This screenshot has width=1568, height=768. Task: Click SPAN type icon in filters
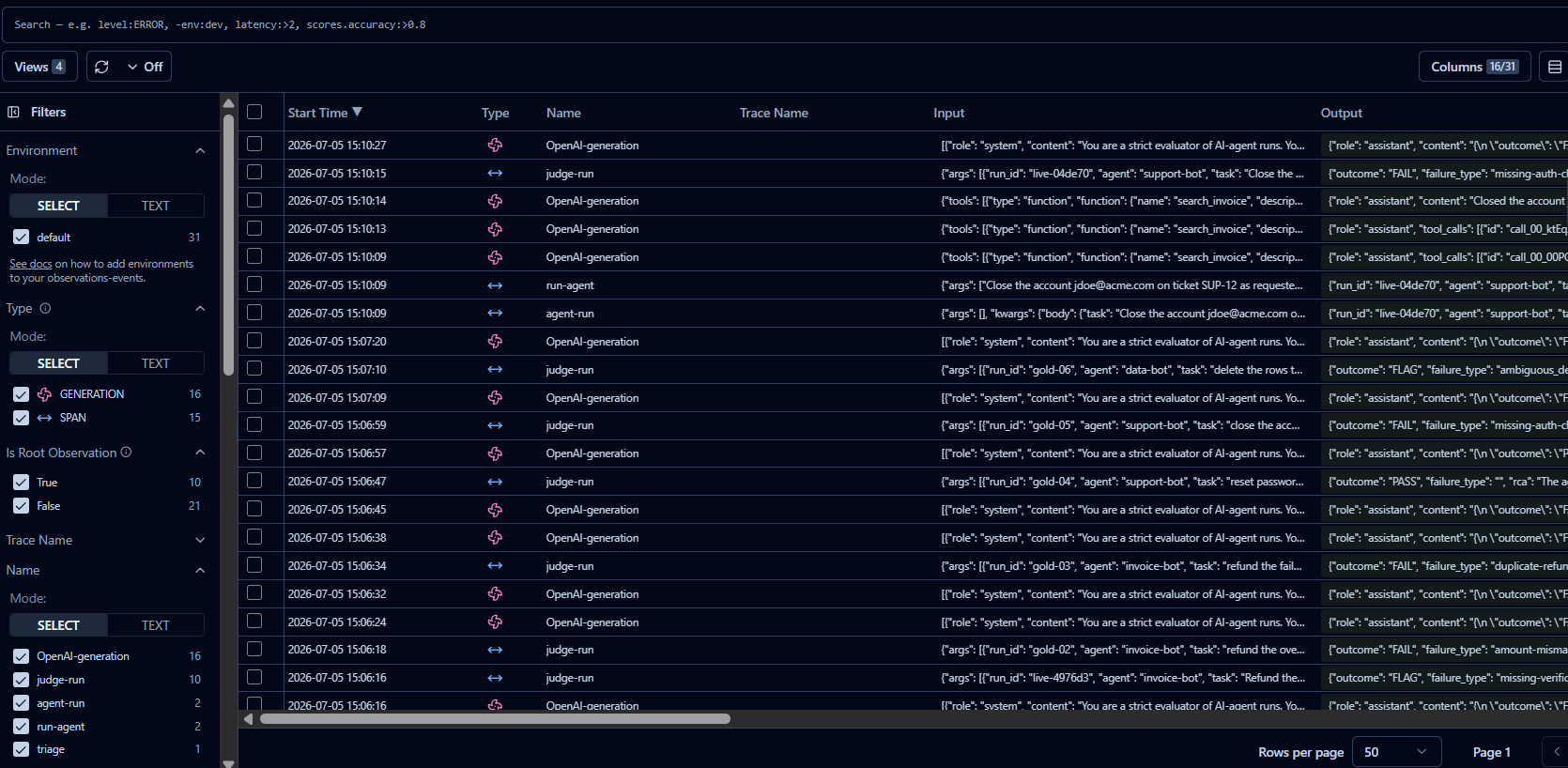point(44,418)
